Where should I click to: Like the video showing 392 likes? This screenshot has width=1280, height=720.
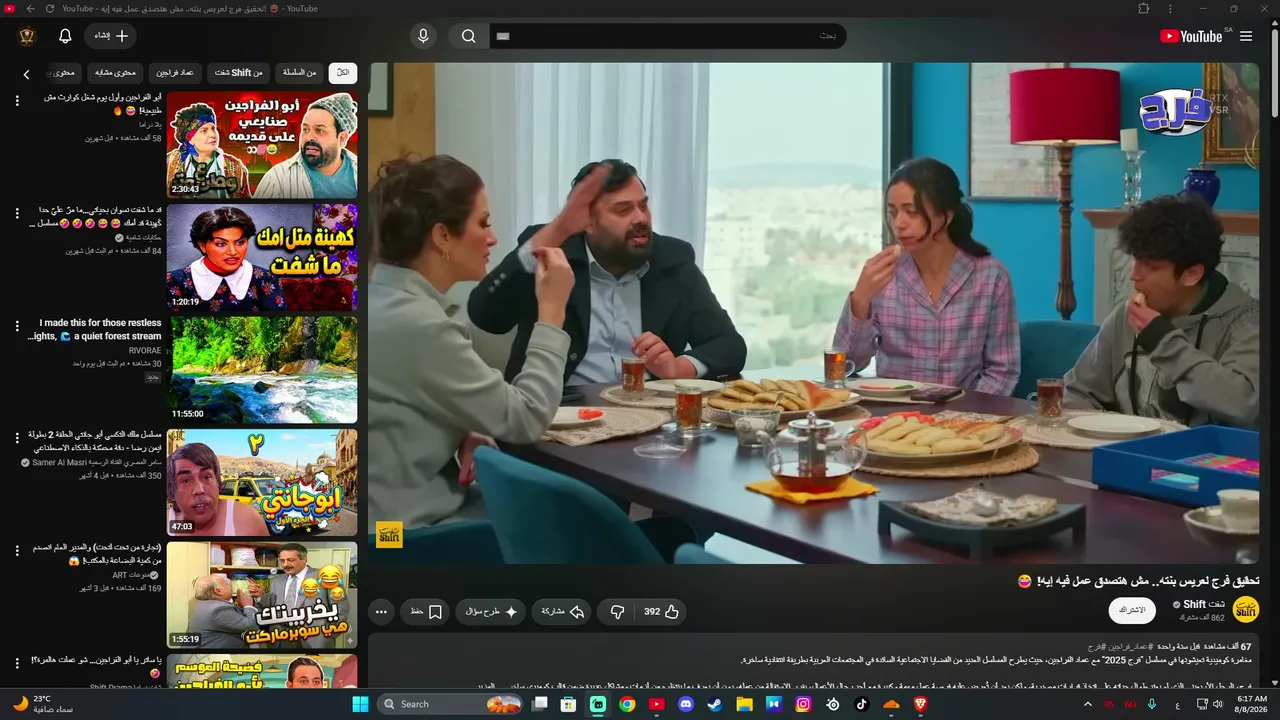pyautogui.click(x=662, y=611)
